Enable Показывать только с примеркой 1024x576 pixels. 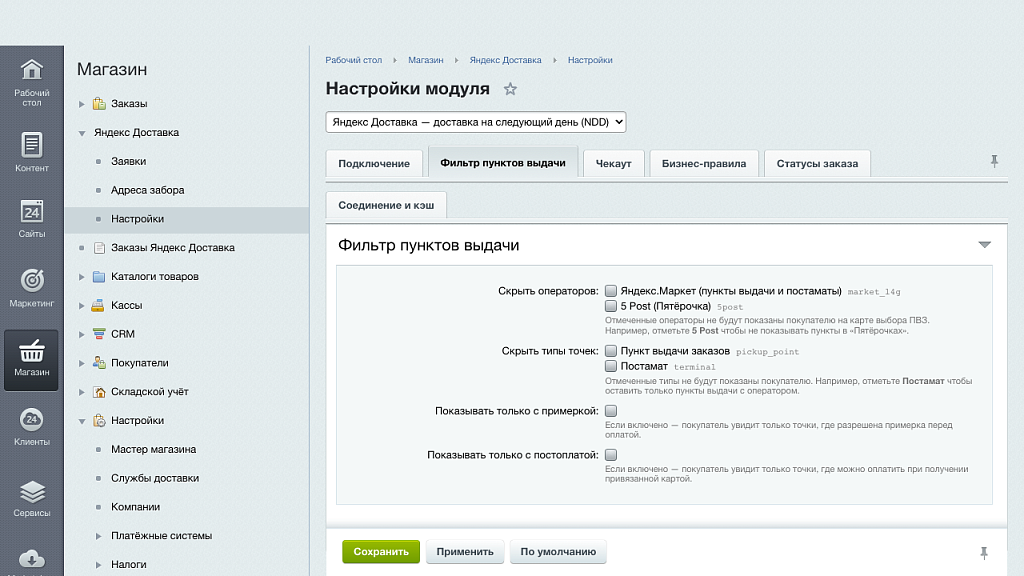[611, 411]
